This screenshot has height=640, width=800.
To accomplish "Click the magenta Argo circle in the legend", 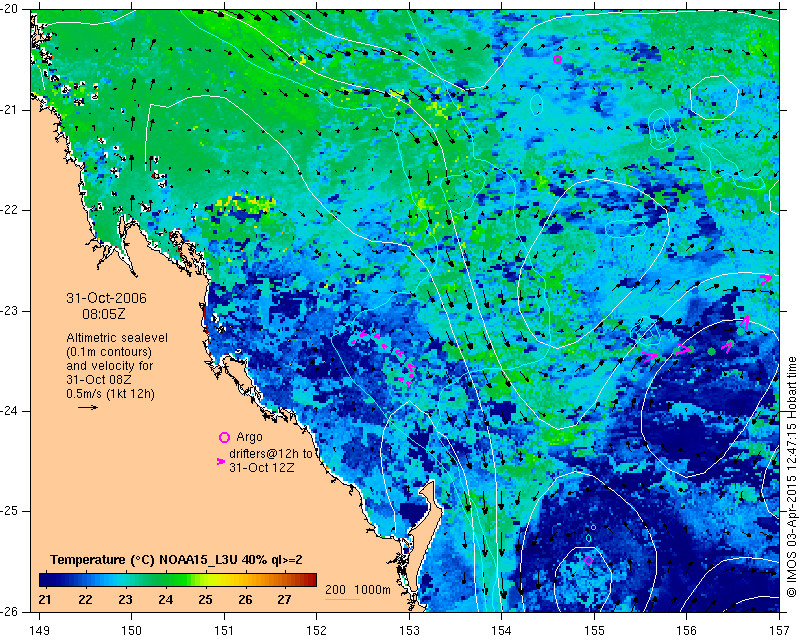I will [224, 437].
